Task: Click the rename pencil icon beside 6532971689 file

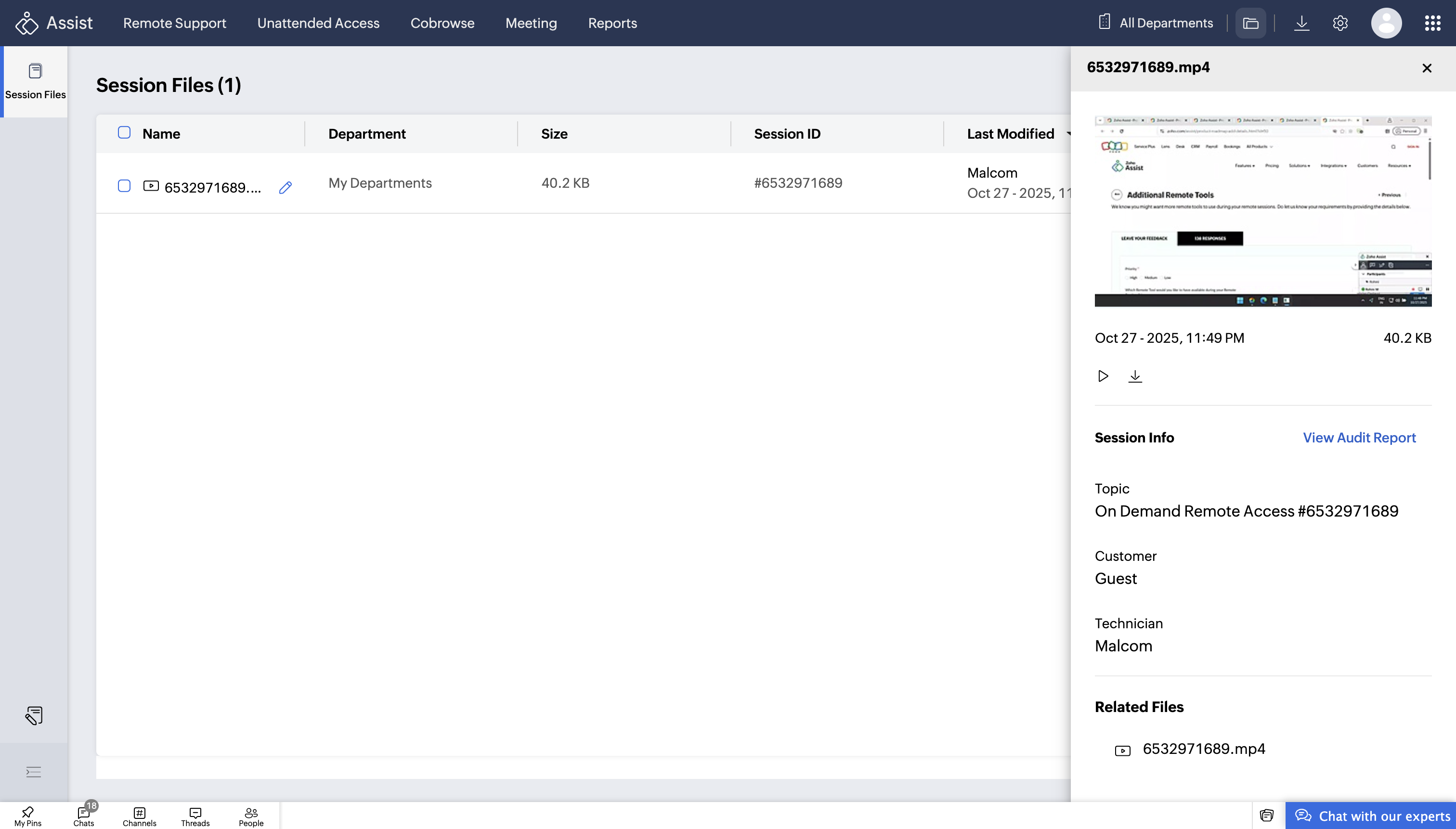Action: tap(286, 187)
